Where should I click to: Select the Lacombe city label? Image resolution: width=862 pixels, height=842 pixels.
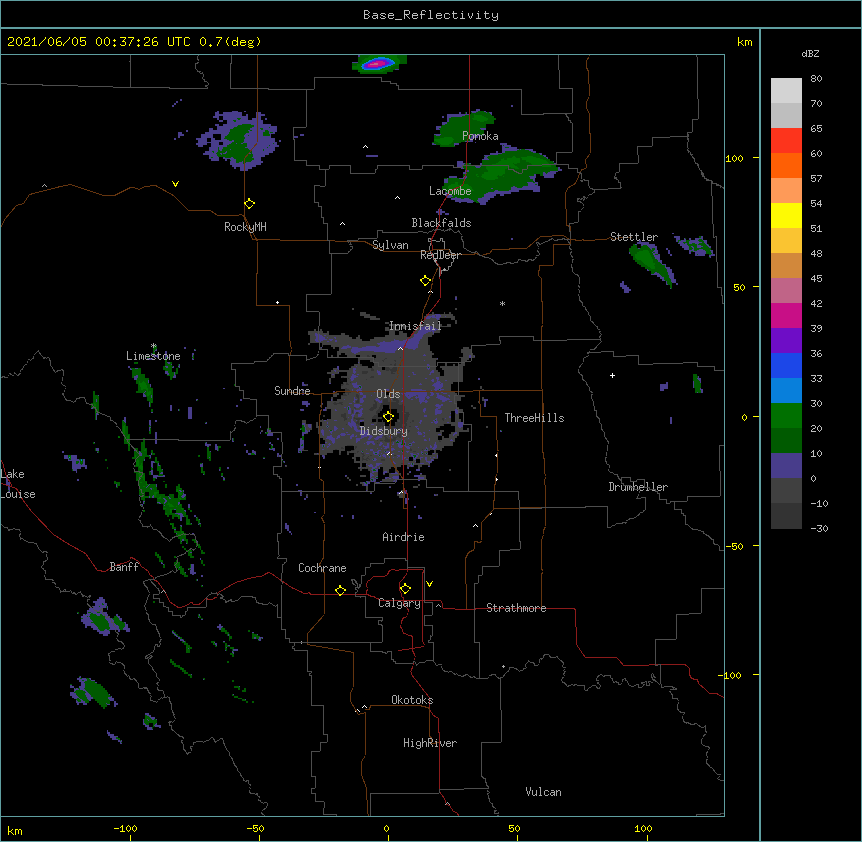(x=450, y=191)
